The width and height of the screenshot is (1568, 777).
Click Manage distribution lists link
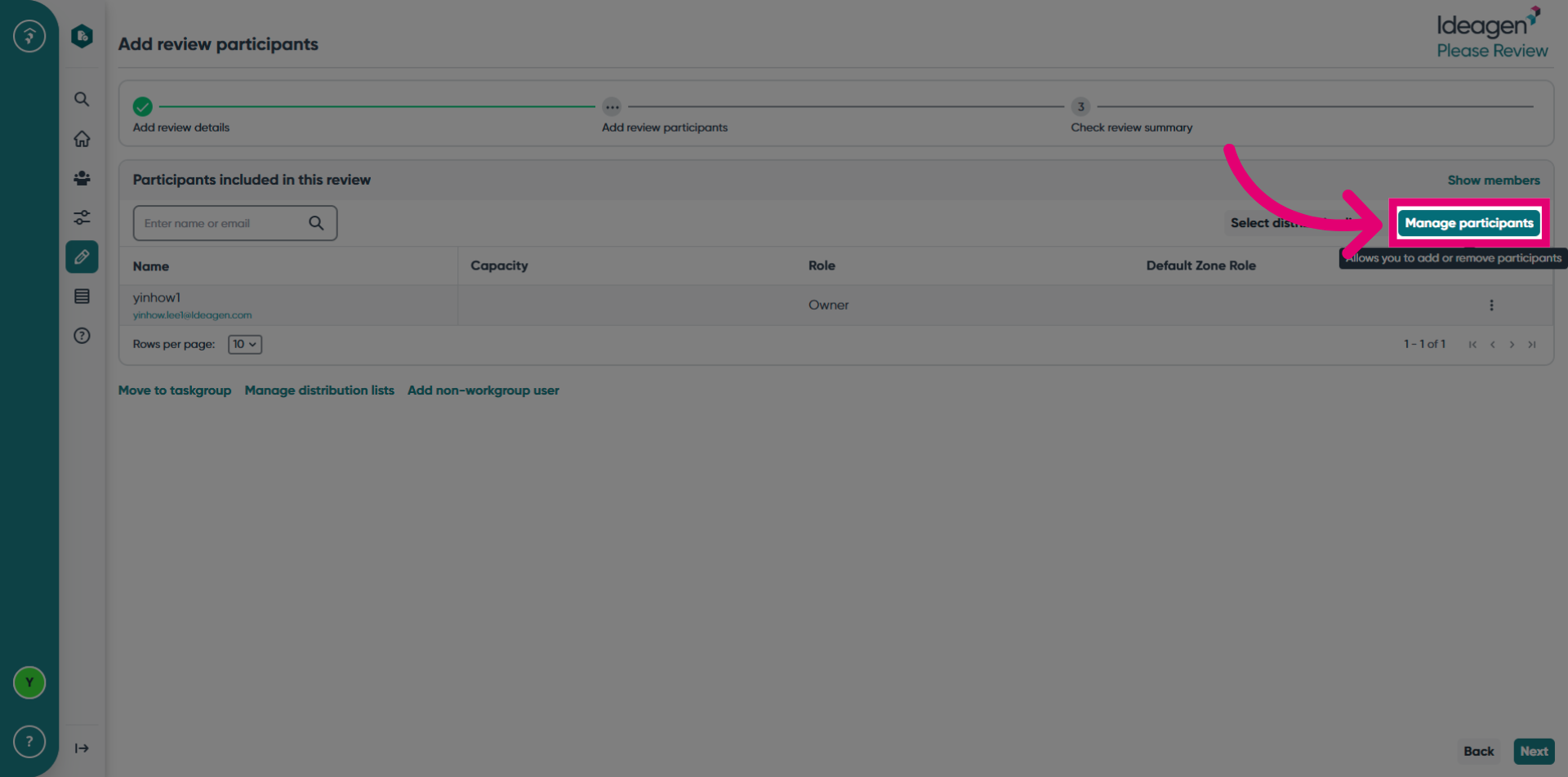coord(319,391)
